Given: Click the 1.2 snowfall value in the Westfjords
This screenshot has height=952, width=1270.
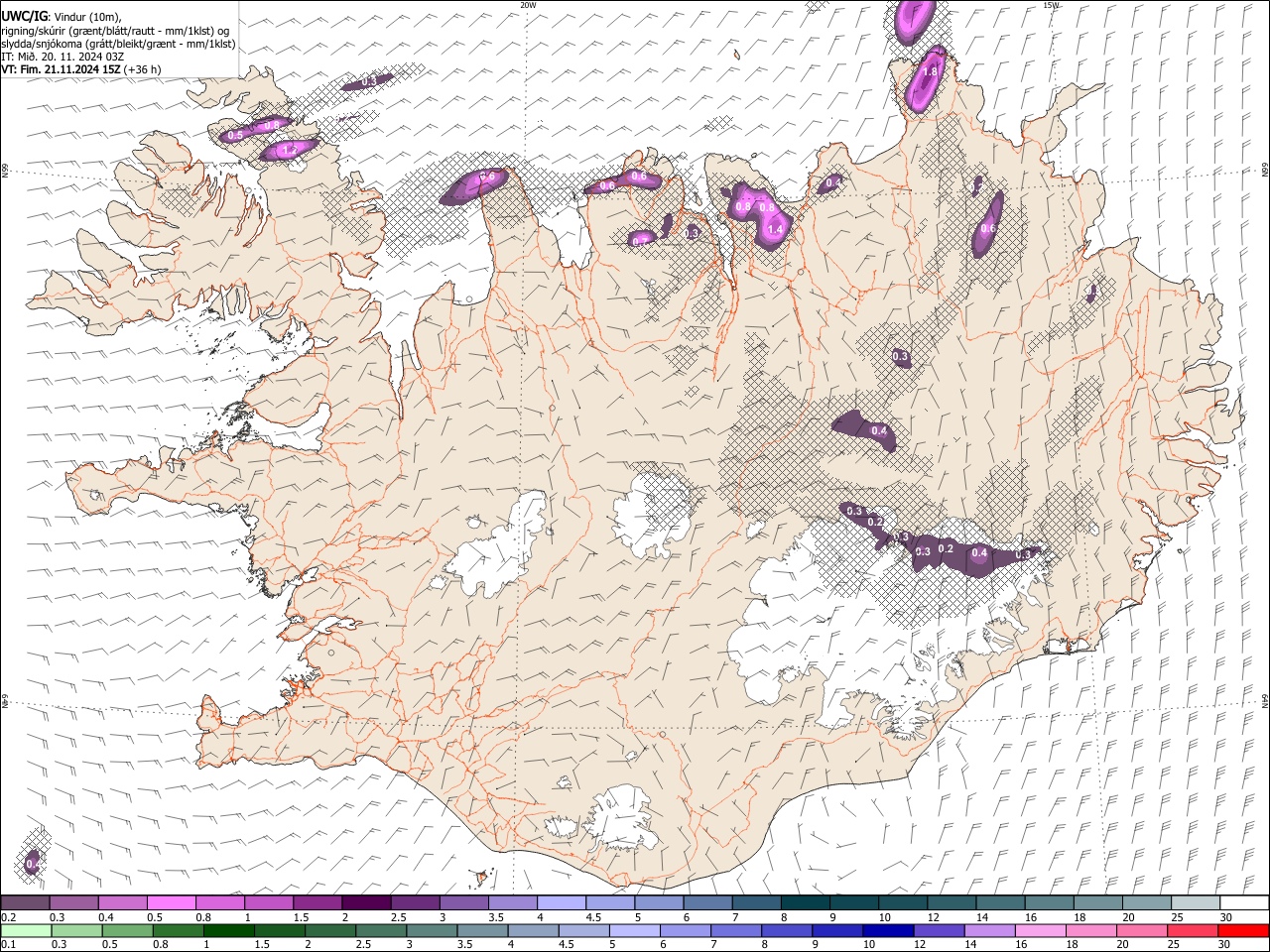Looking at the screenshot, I should coord(291,150).
